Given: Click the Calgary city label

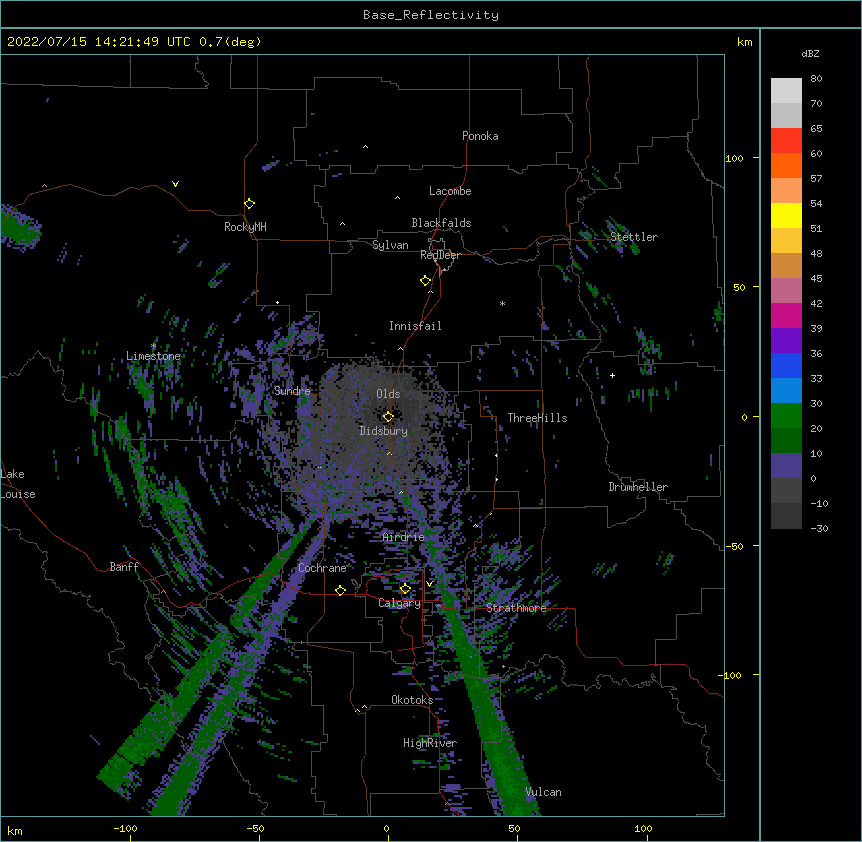Looking at the screenshot, I should [399, 603].
